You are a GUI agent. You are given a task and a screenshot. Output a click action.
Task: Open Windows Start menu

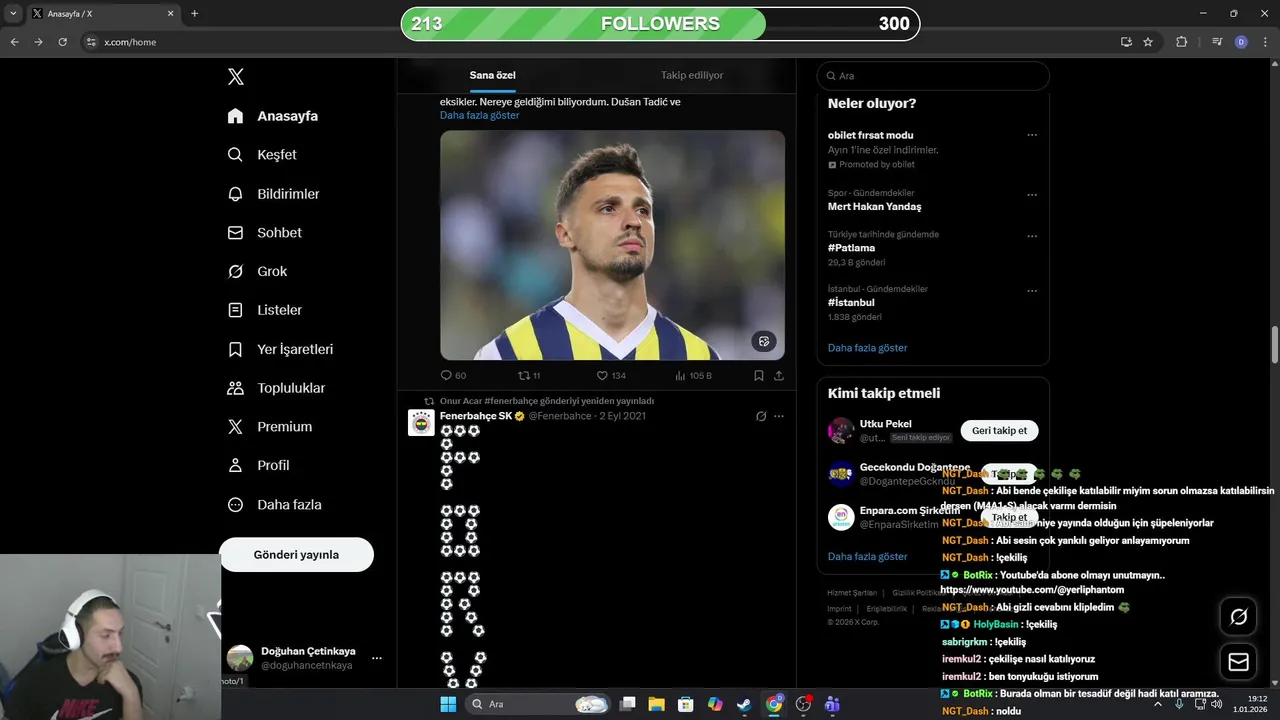coord(448,704)
